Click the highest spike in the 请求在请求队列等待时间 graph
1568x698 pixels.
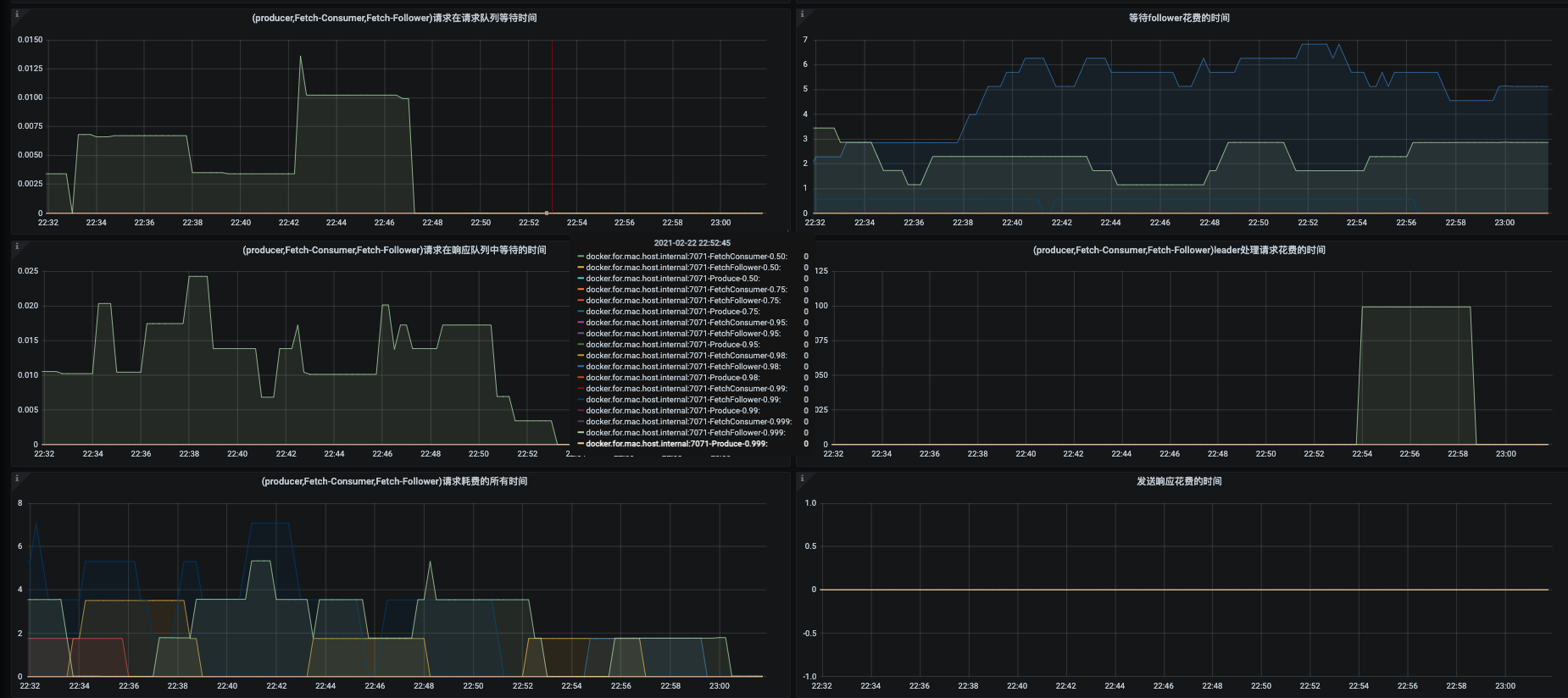[300, 58]
